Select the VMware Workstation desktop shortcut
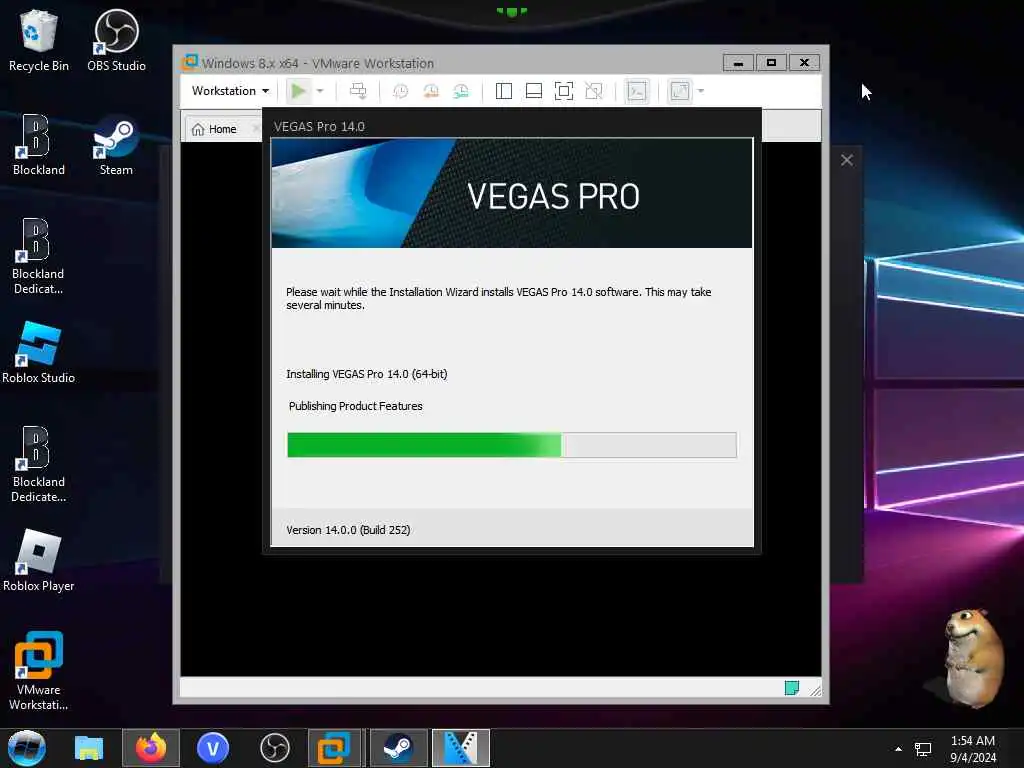1024x768 pixels. [39, 671]
